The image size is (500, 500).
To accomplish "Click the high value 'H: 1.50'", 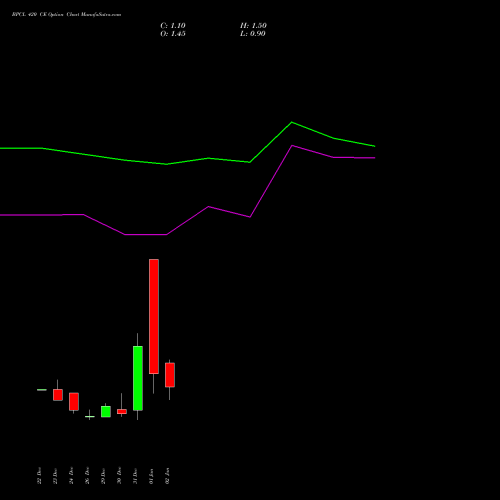I will (x=253, y=26).
